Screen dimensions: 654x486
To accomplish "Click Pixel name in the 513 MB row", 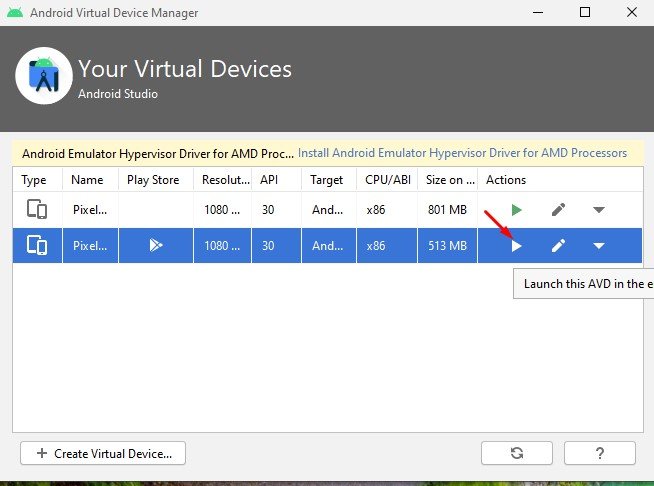I will tap(90, 246).
